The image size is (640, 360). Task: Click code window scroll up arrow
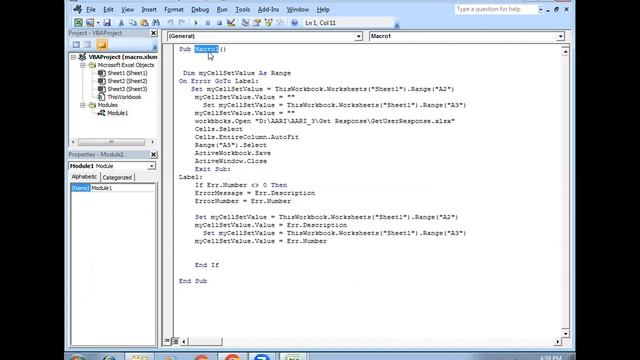[565, 51]
